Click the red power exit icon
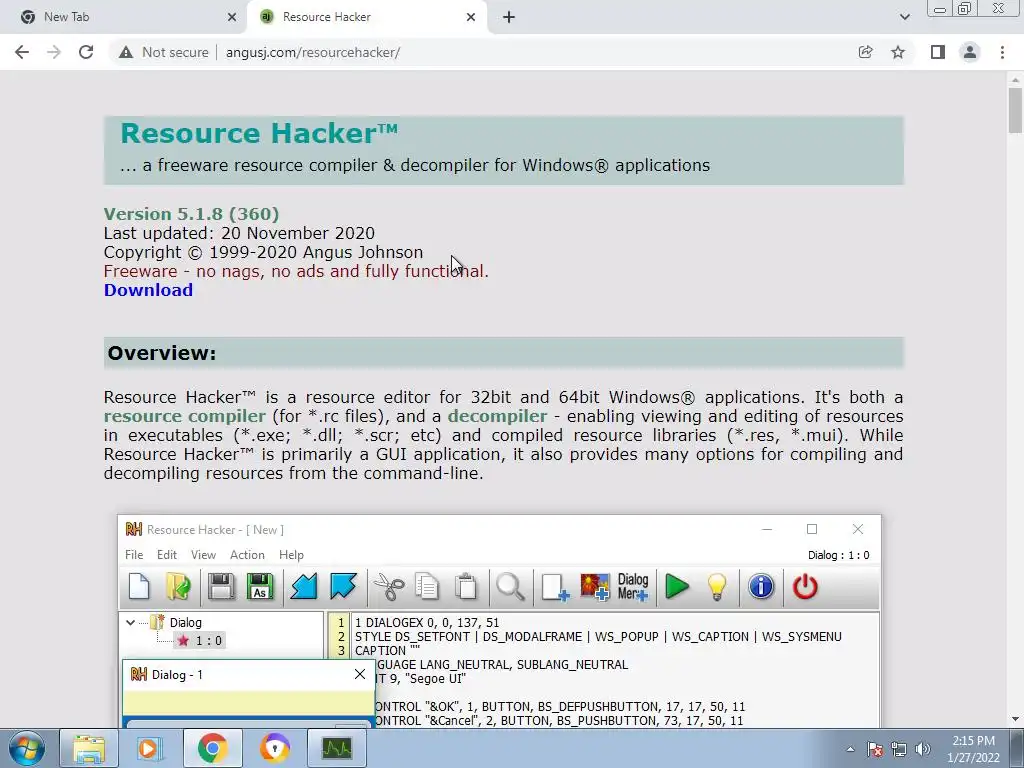 (805, 586)
